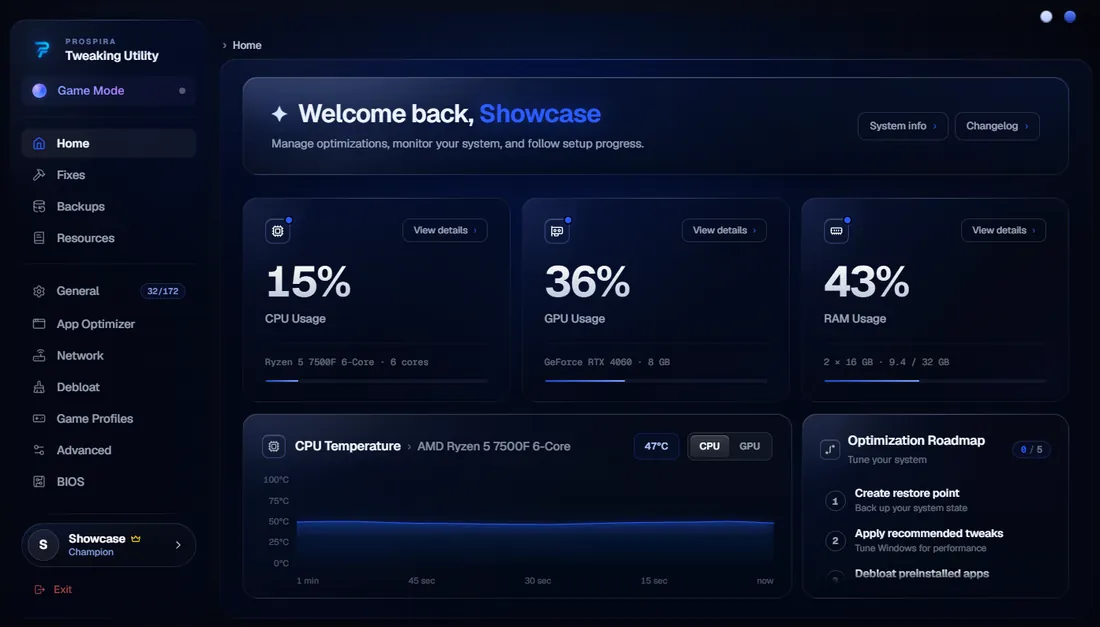This screenshot has height=627, width=1100.
Task: Switch the temperature graph to GPU
Action: click(749, 446)
